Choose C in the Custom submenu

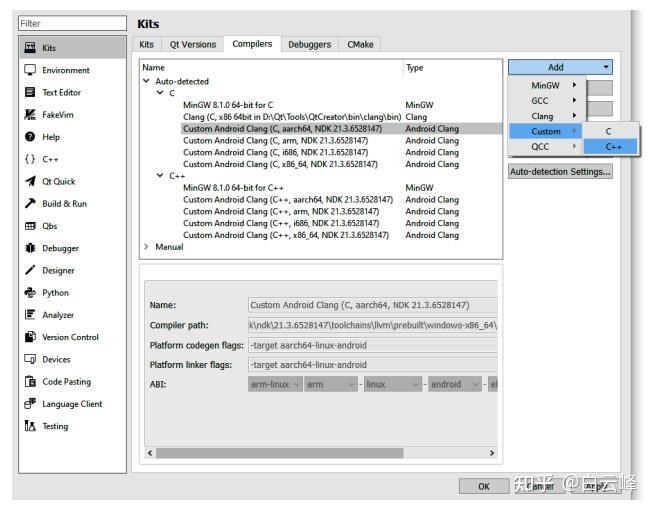click(610, 131)
